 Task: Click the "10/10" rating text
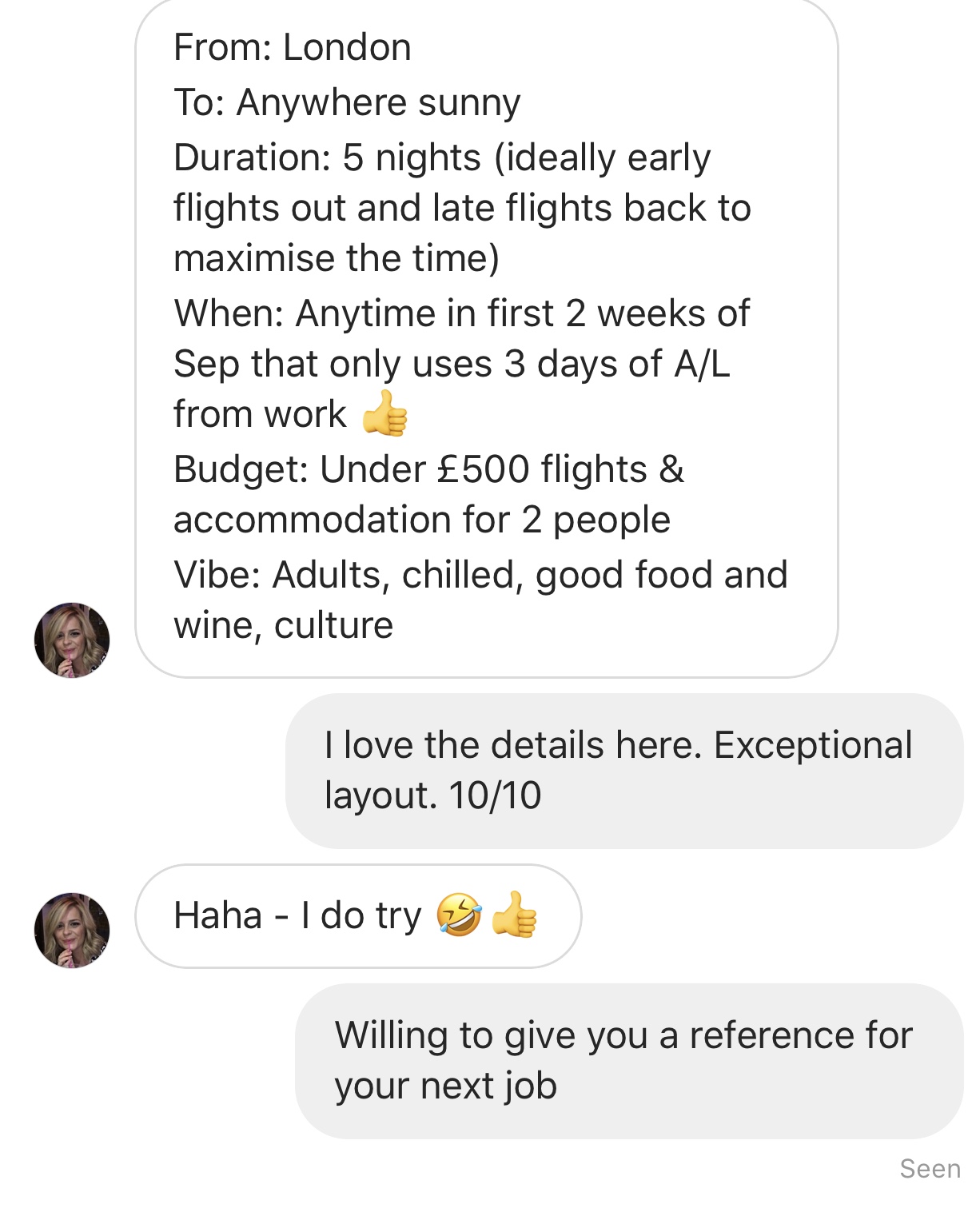click(x=495, y=795)
